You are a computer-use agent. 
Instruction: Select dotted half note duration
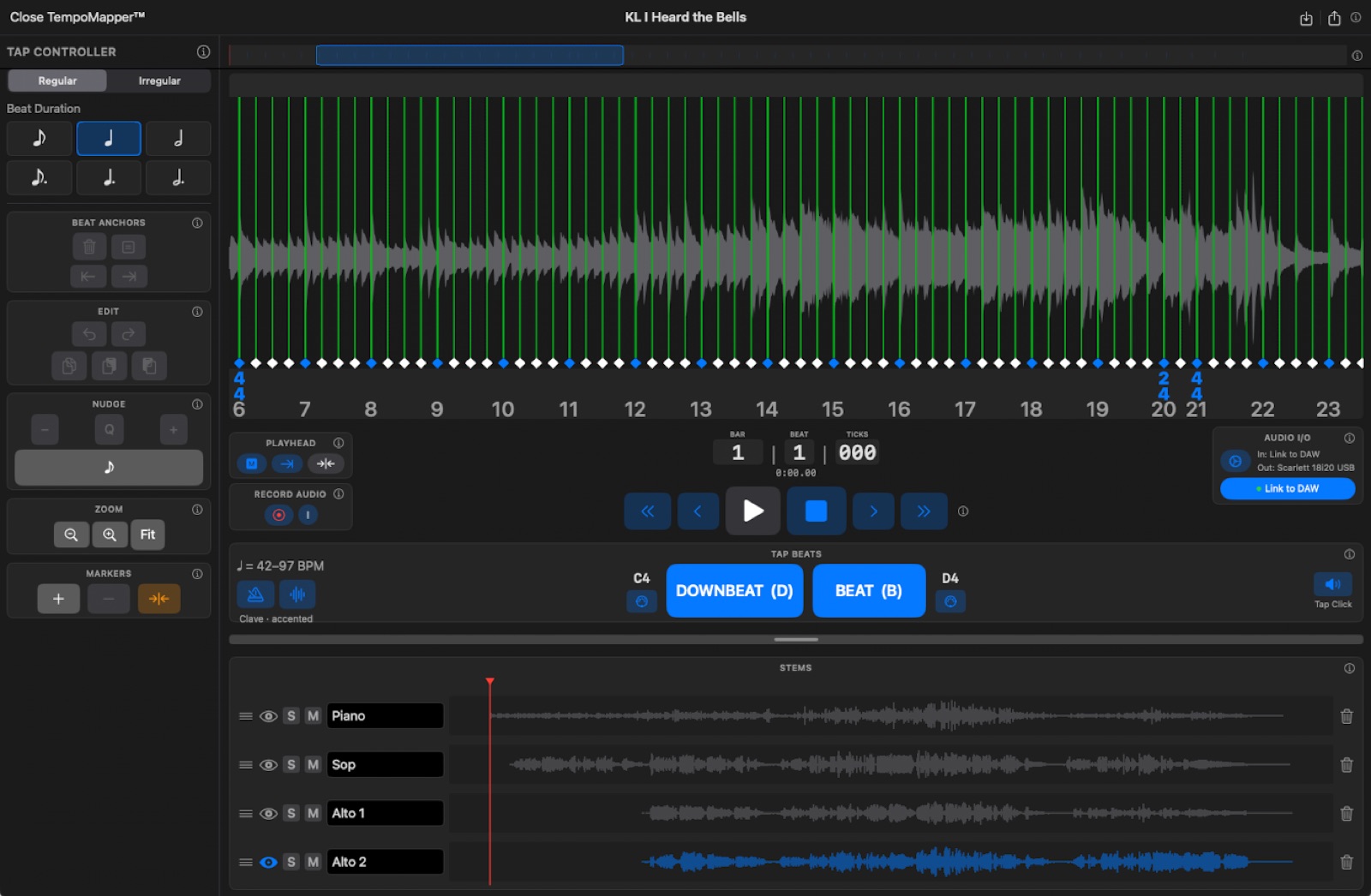(x=178, y=177)
